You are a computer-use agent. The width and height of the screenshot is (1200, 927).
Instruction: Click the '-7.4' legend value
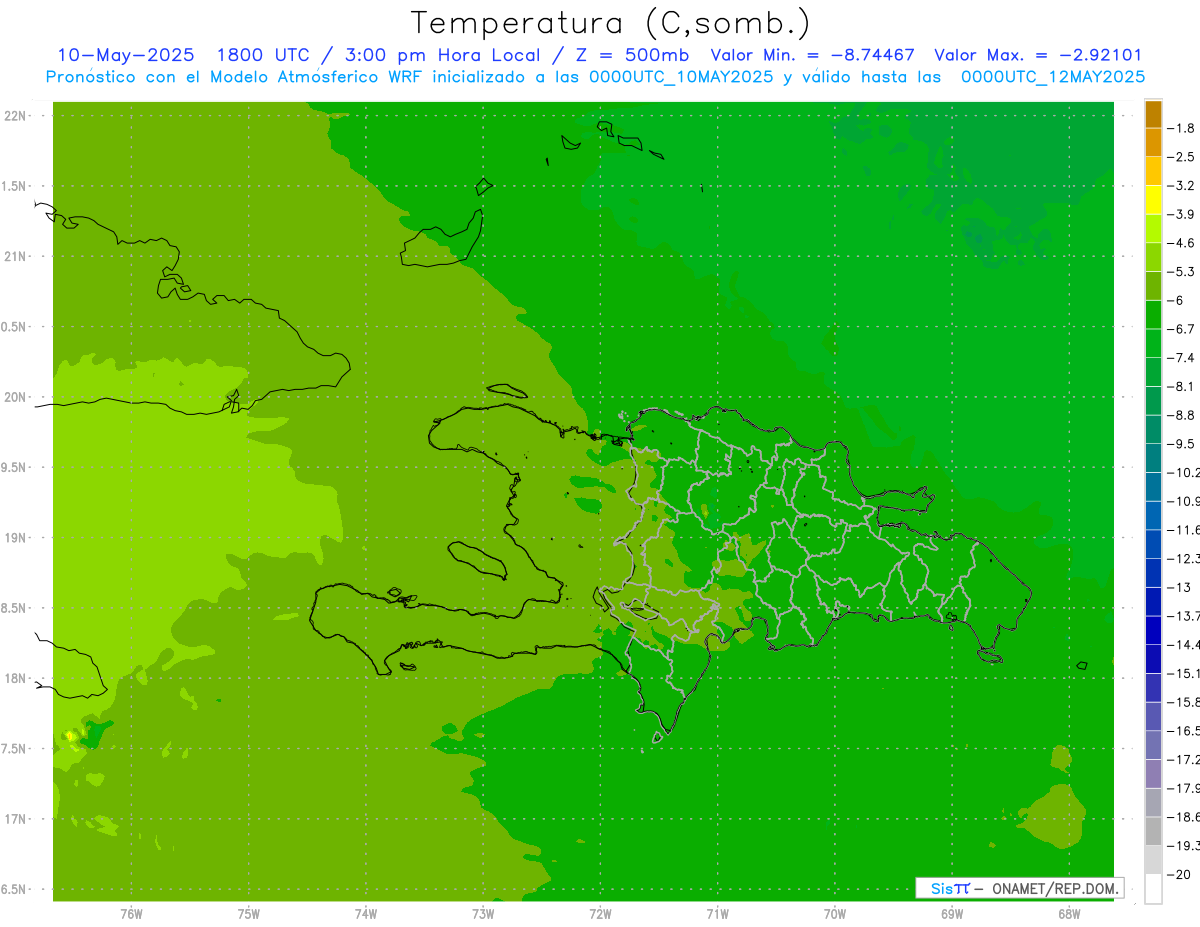click(x=1181, y=358)
